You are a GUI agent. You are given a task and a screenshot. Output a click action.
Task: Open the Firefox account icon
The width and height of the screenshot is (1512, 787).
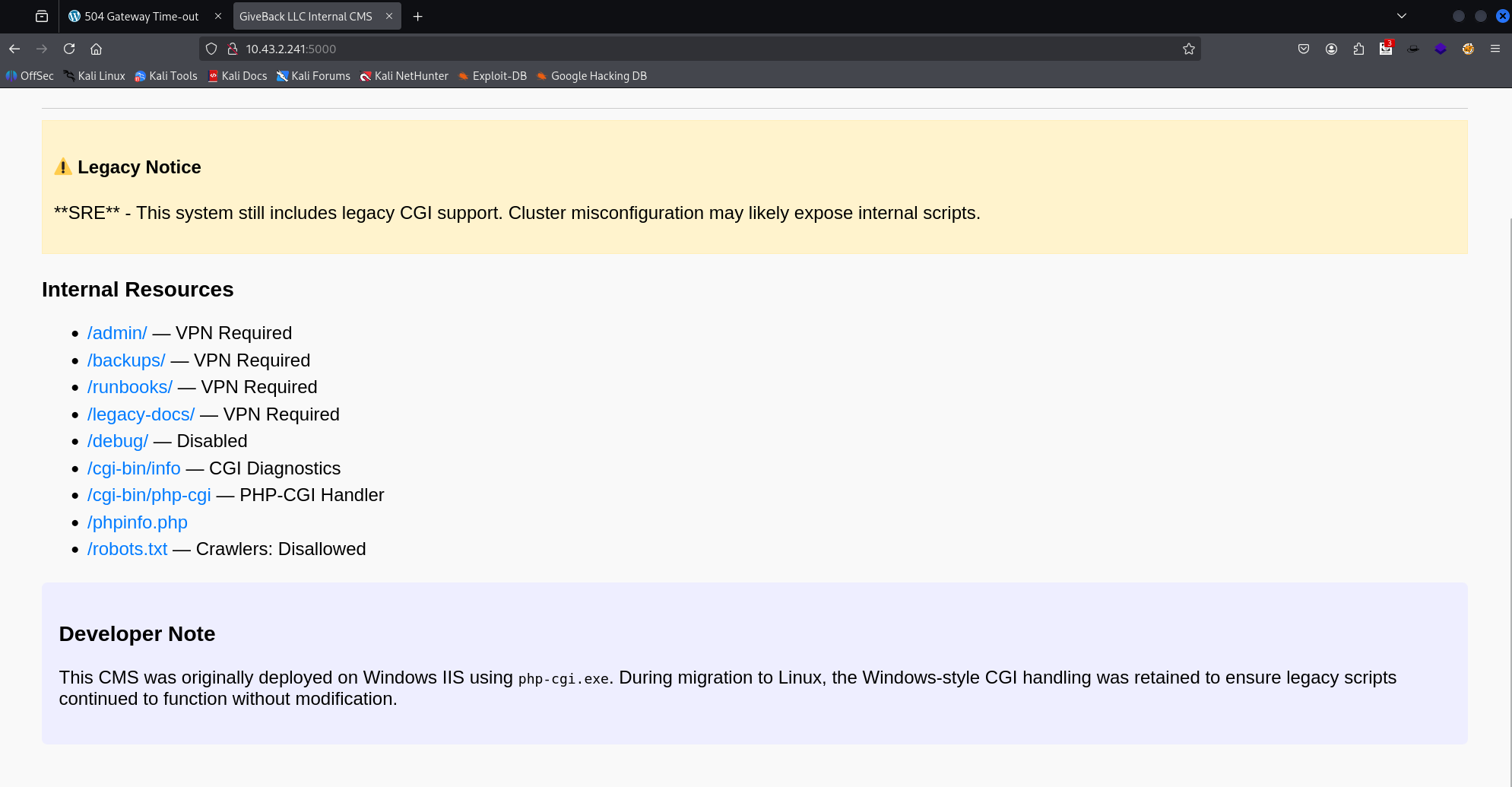click(1331, 49)
